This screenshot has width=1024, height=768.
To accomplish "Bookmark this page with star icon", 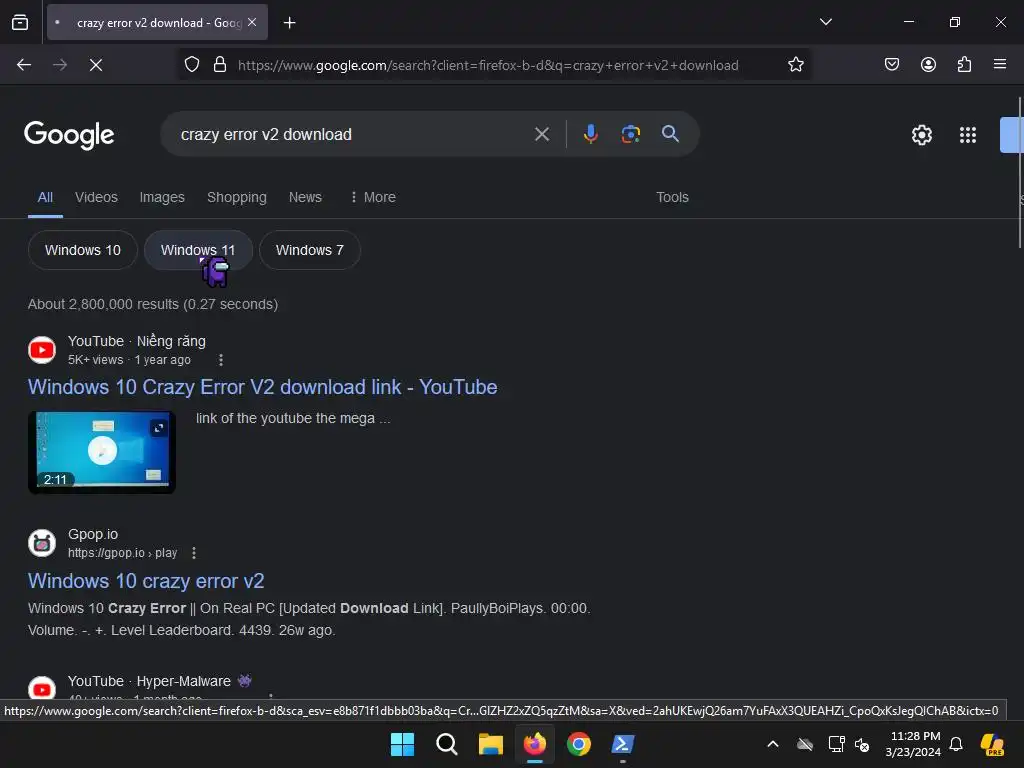I will (795, 65).
